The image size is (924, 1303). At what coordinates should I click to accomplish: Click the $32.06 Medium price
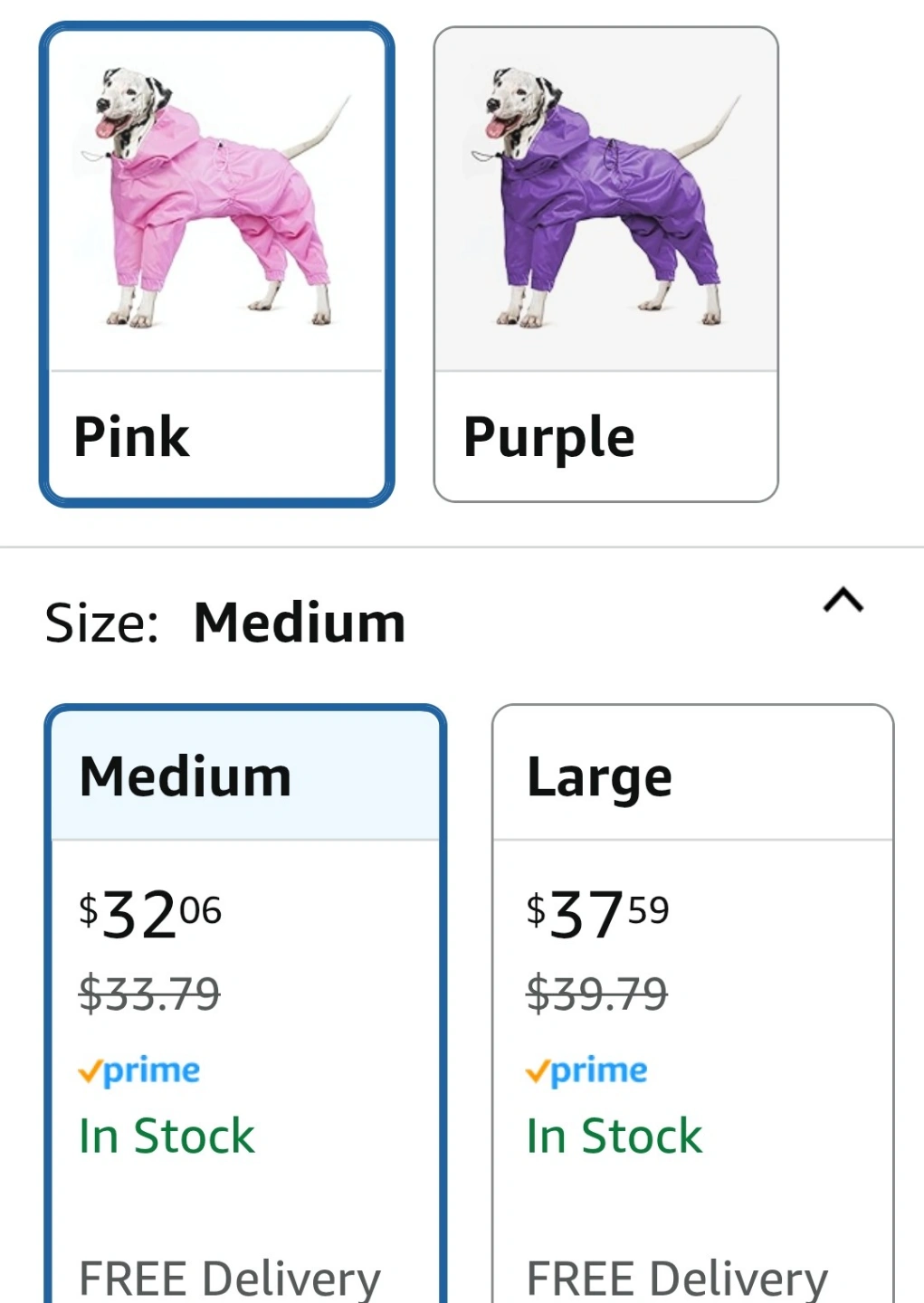[x=150, y=914]
